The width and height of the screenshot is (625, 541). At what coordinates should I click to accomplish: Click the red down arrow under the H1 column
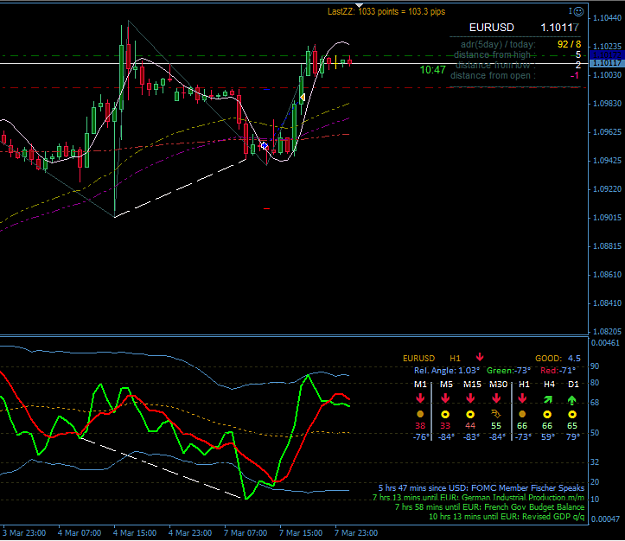pyautogui.click(x=522, y=398)
